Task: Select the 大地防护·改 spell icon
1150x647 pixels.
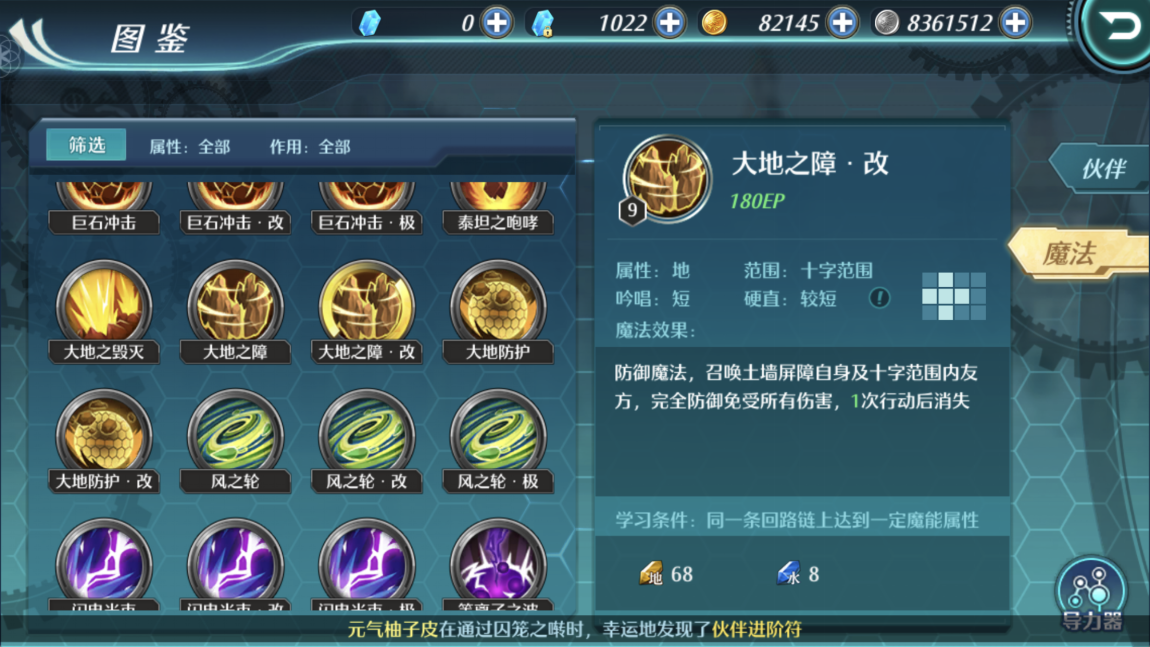Action: click(103, 441)
